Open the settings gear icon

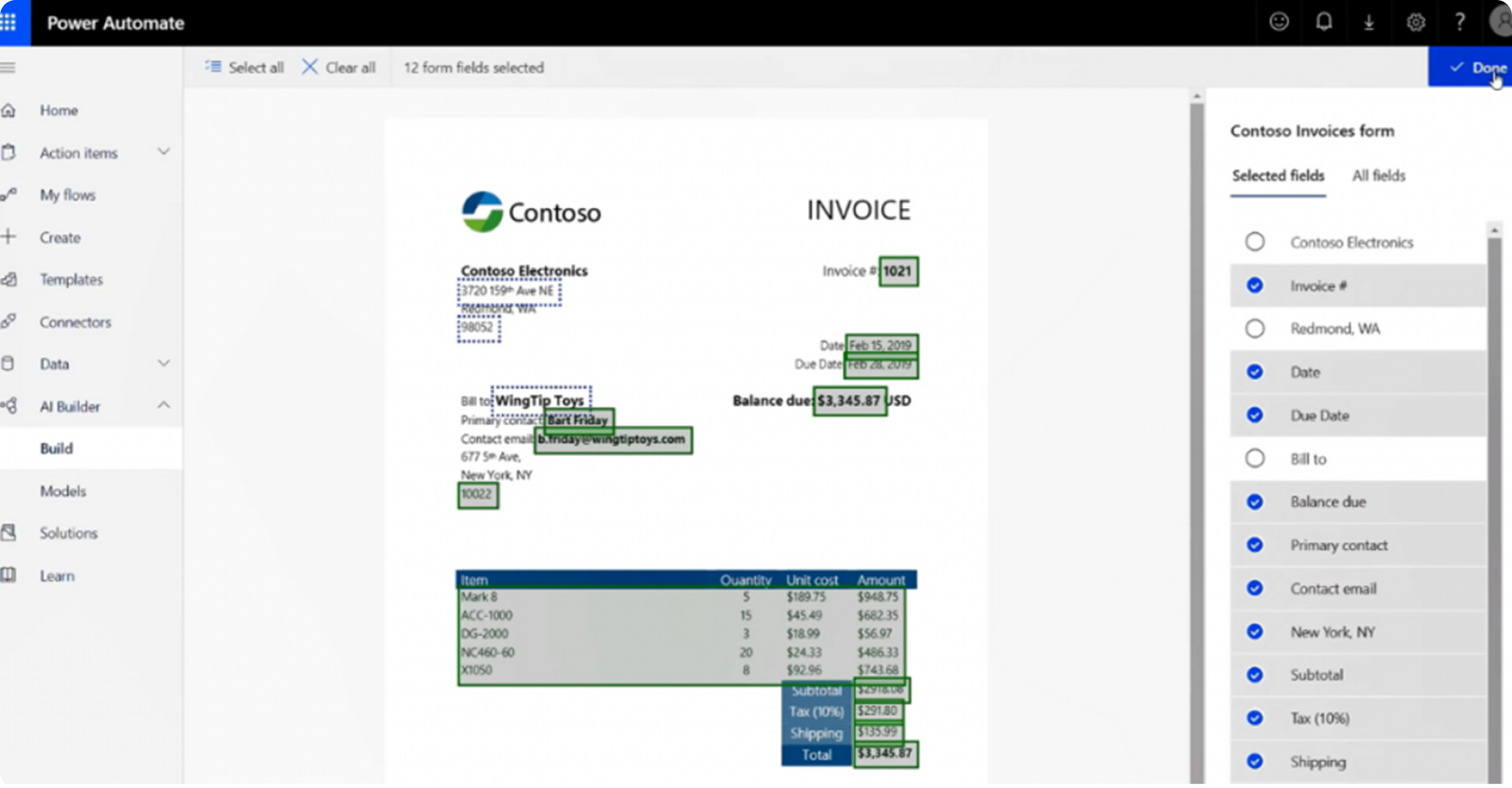1415,23
